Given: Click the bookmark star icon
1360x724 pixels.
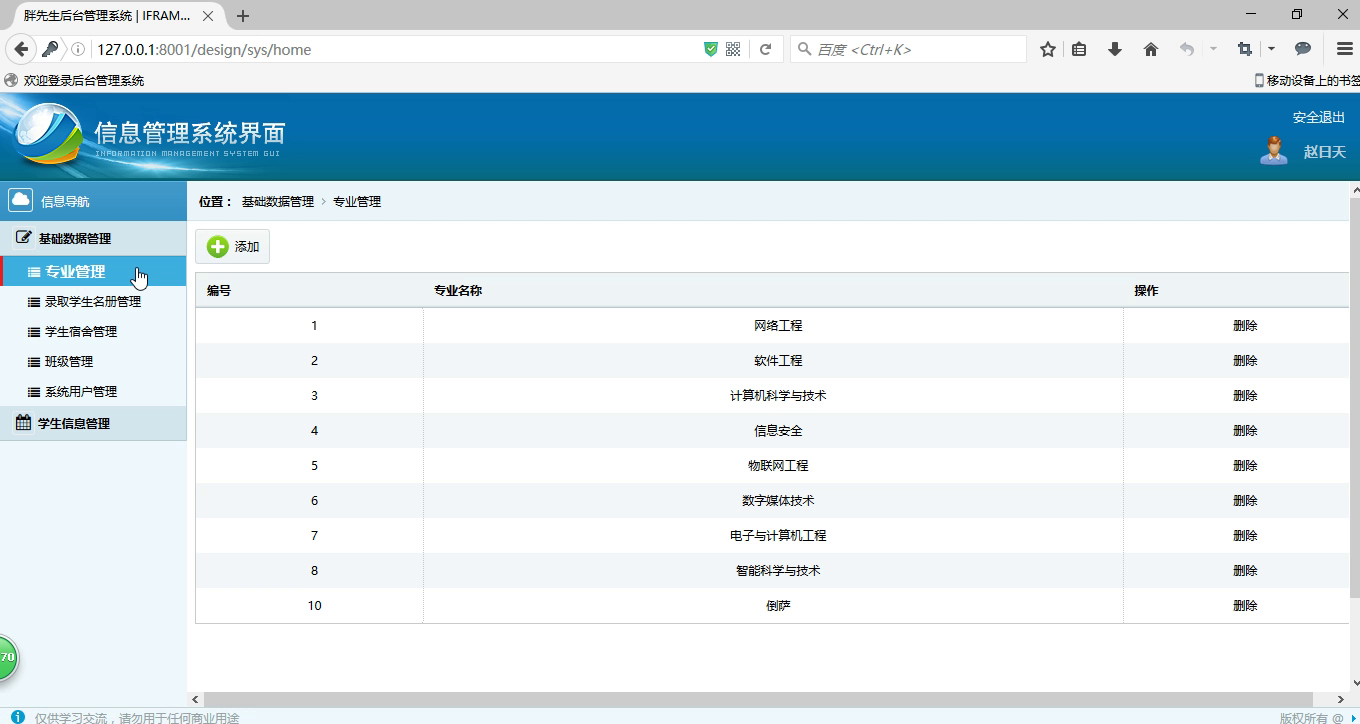Looking at the screenshot, I should click(1048, 49).
